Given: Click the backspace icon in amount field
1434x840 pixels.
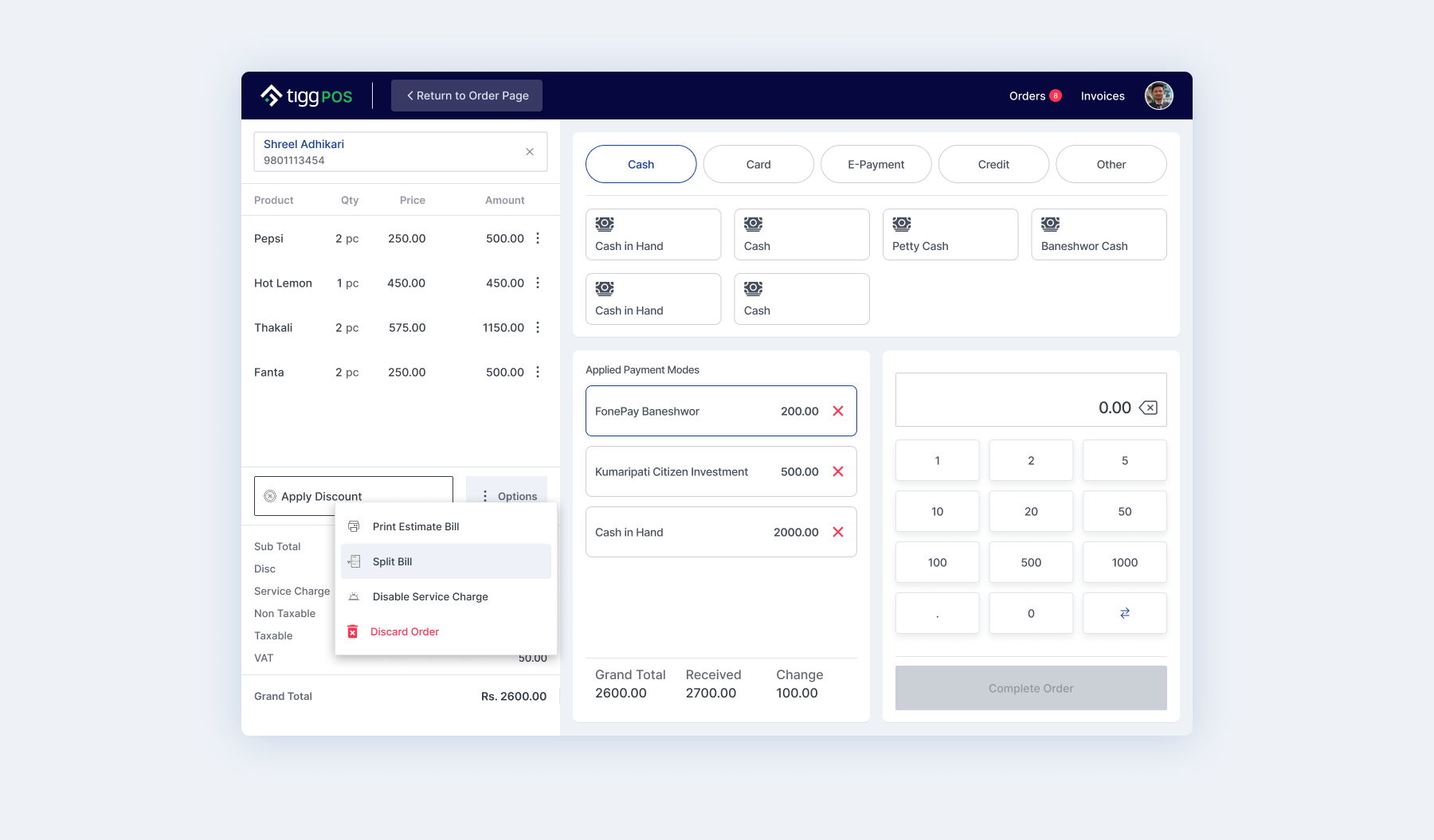Looking at the screenshot, I should click(x=1148, y=408).
